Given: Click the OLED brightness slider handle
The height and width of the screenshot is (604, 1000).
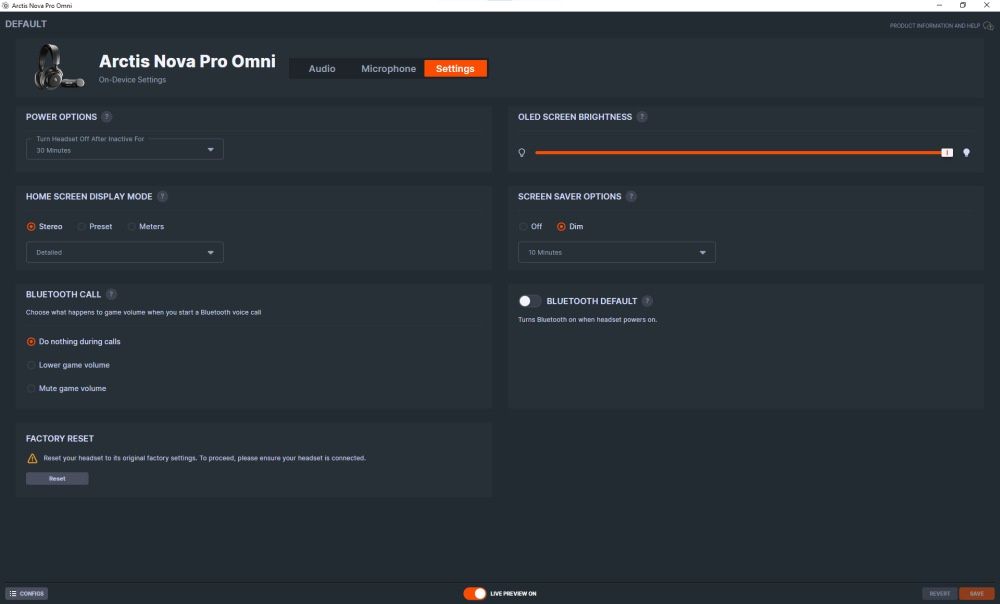Looking at the screenshot, I should pyautogui.click(x=947, y=152).
